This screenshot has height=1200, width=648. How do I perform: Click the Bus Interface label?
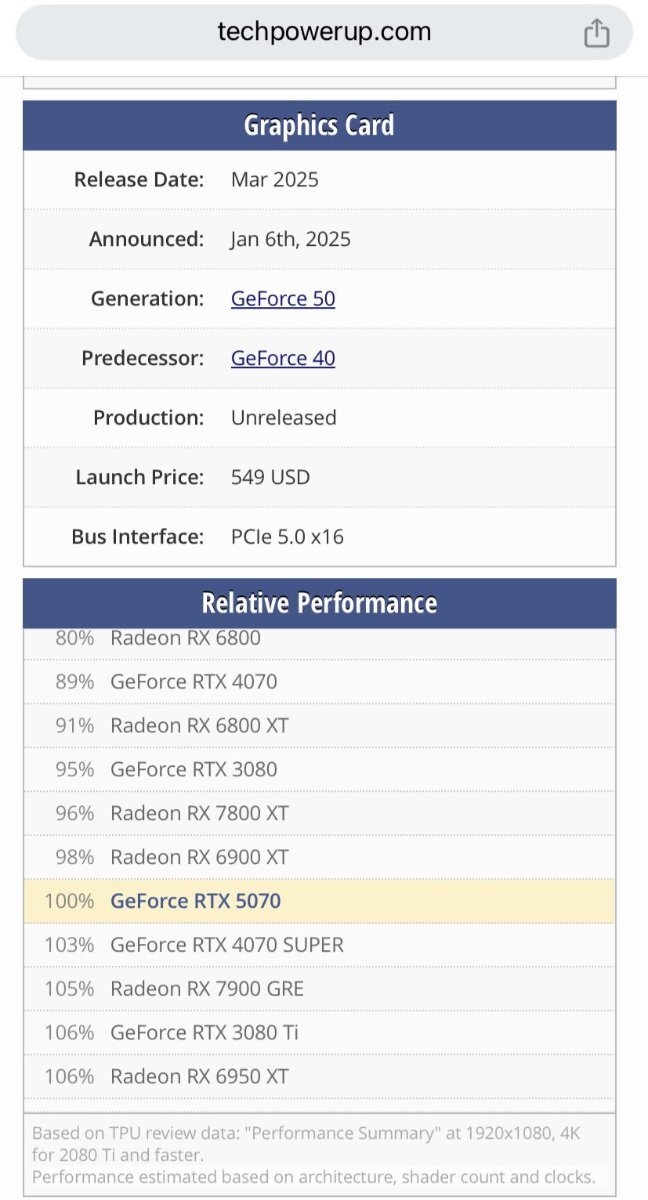click(138, 537)
